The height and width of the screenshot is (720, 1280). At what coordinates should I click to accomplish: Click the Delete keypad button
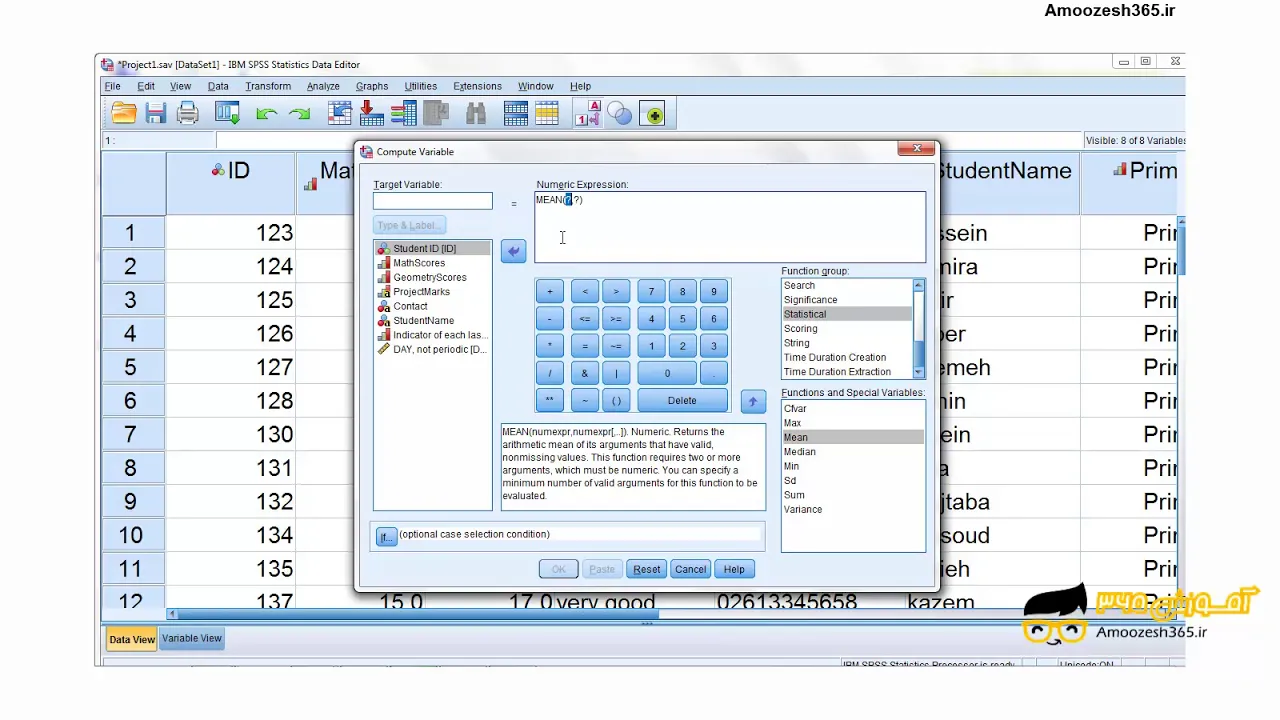(682, 400)
